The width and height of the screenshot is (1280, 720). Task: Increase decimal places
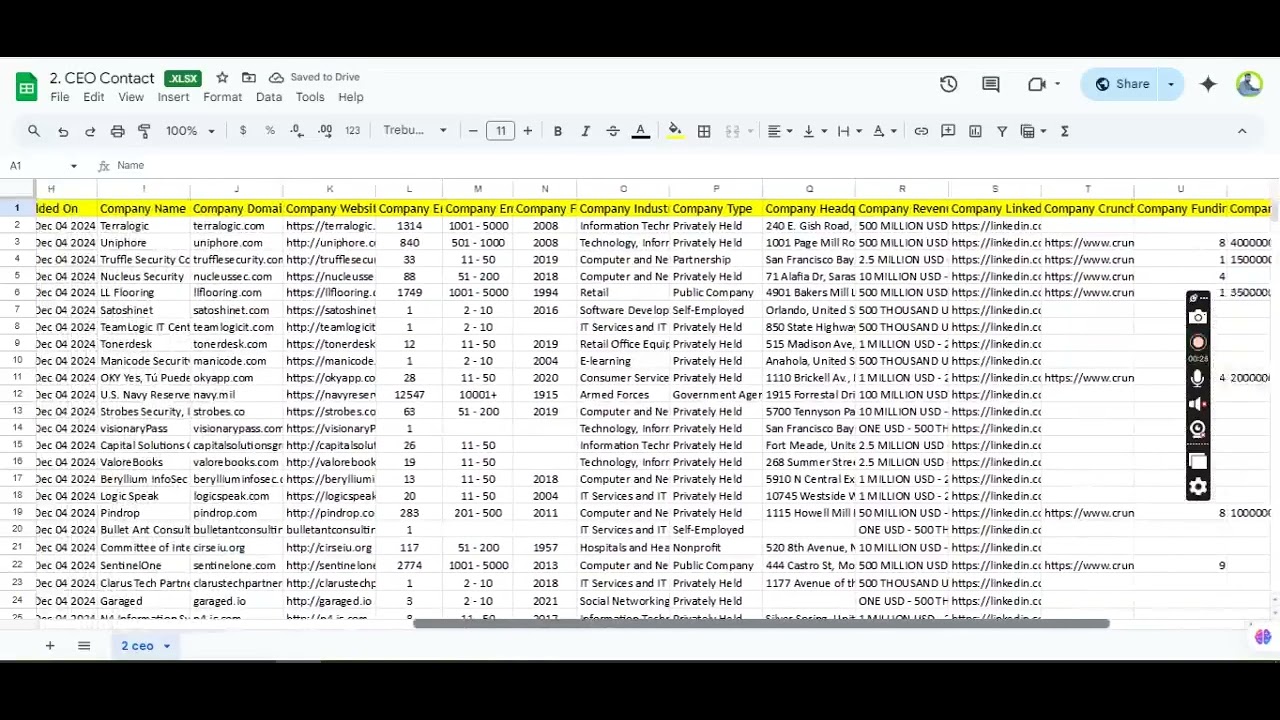325,131
